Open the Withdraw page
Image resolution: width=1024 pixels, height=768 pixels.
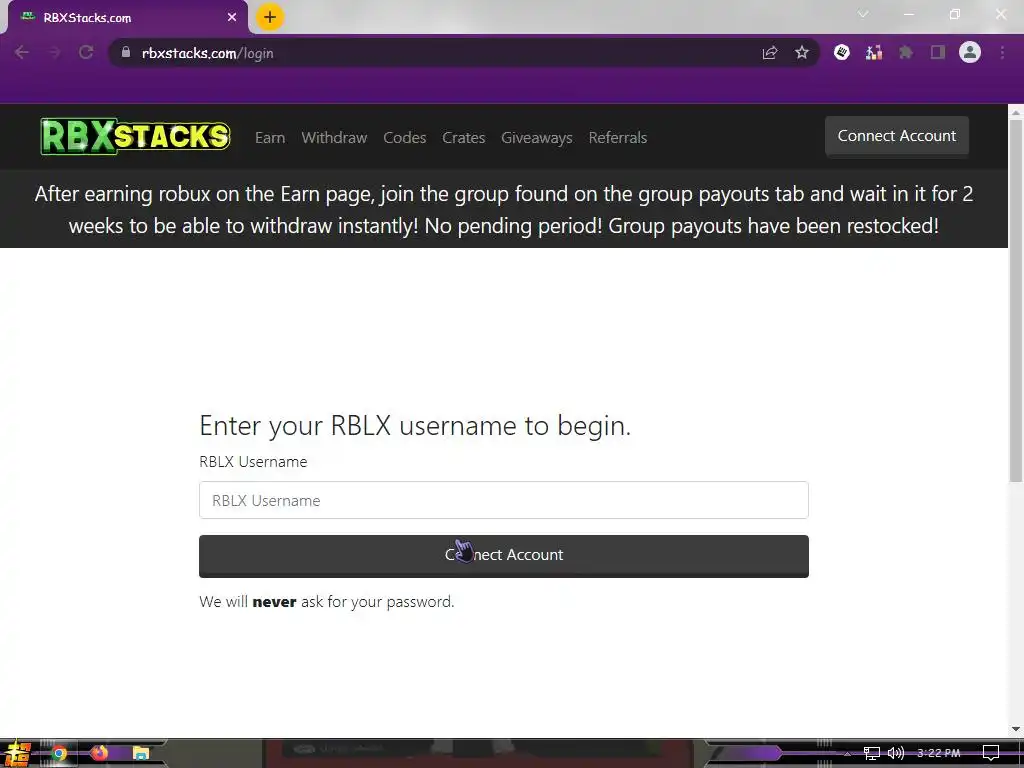334,138
